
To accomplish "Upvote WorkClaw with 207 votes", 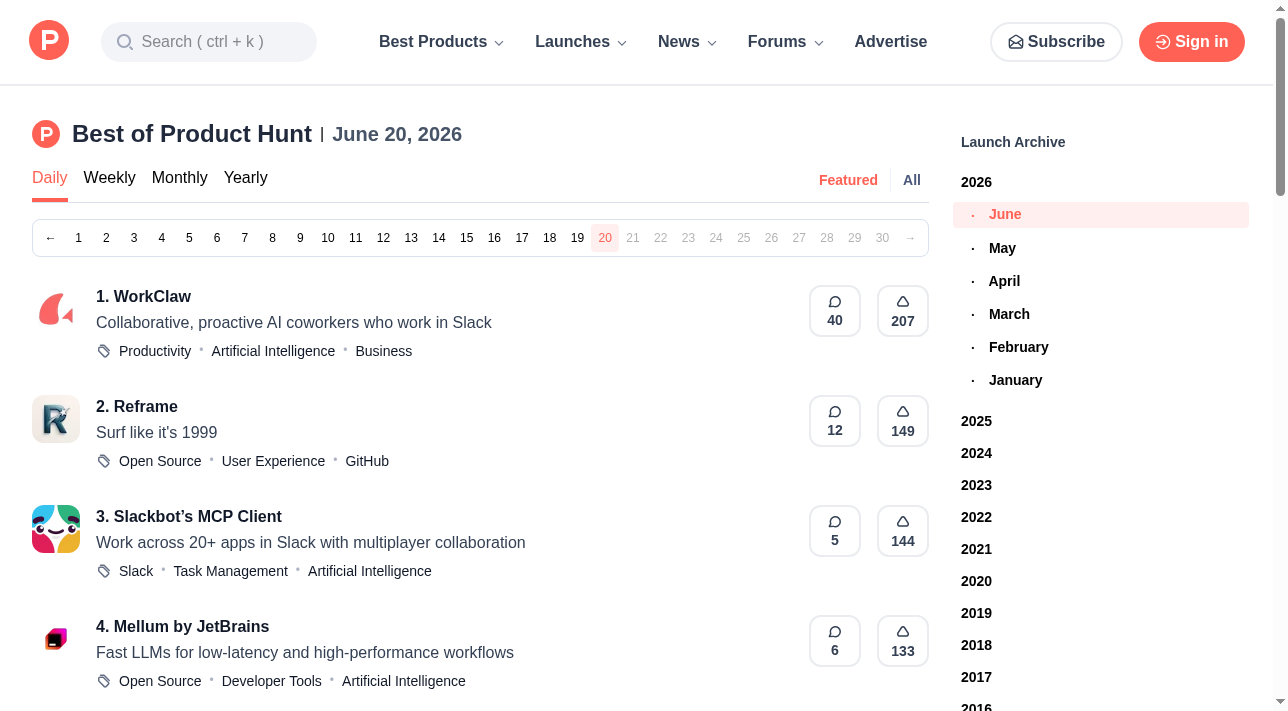I will tap(903, 311).
